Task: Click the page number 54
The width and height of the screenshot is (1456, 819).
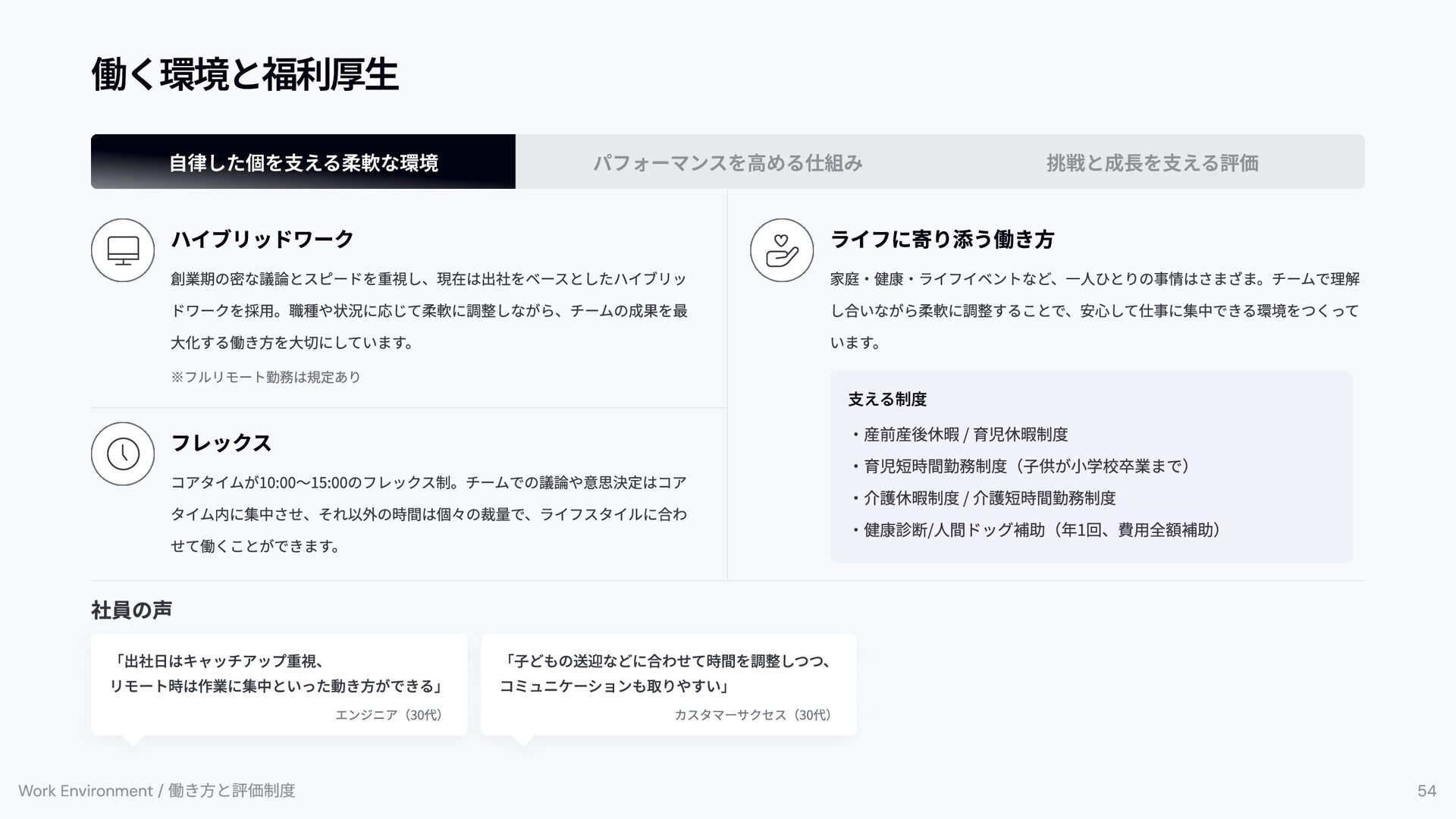Action: (1426, 791)
